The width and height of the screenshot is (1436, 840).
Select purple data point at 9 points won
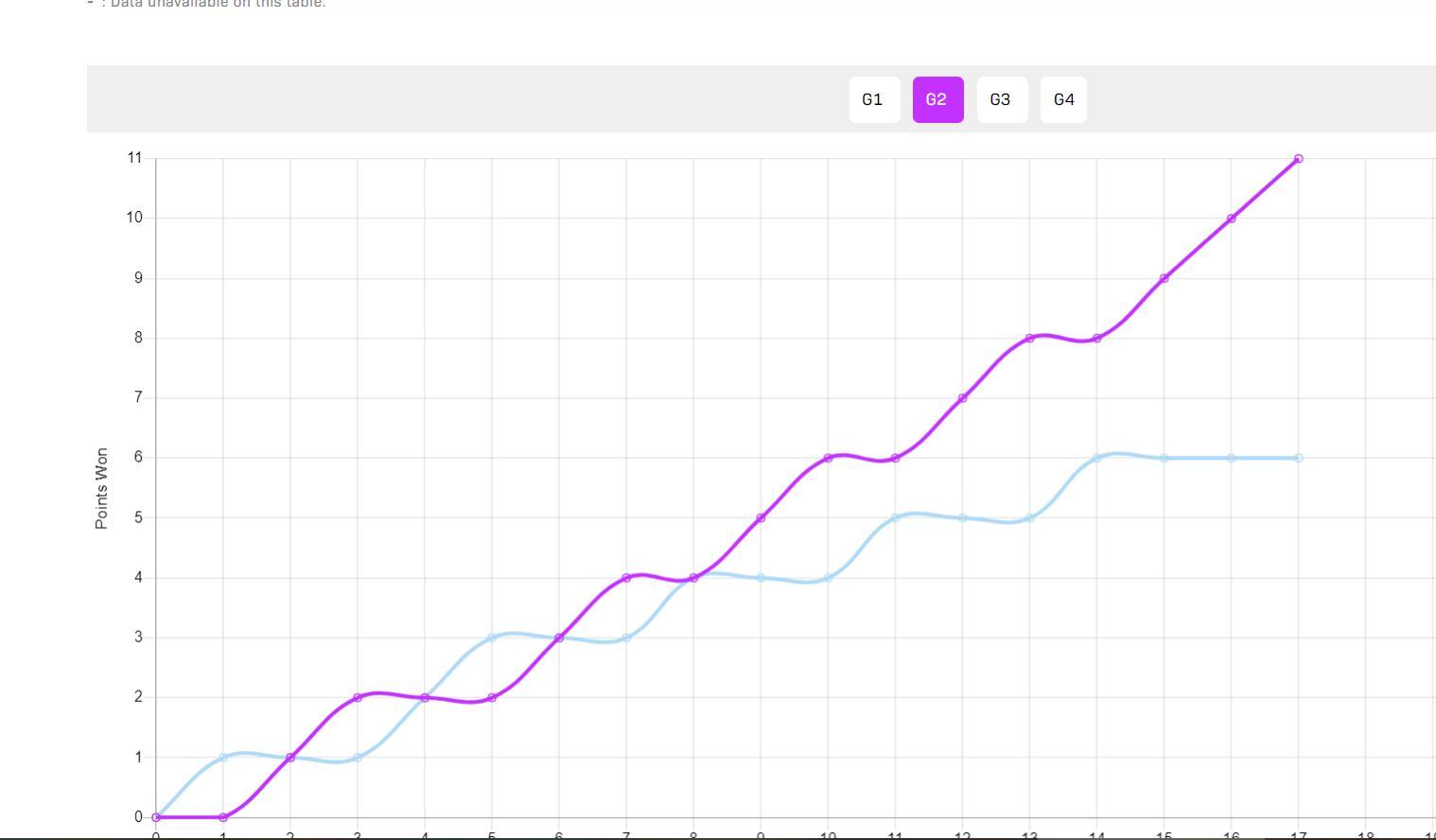1164,278
